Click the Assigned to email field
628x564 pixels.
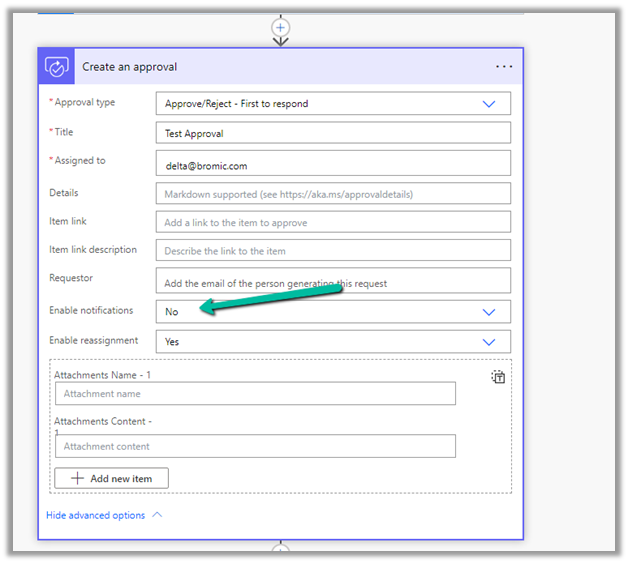pos(333,163)
